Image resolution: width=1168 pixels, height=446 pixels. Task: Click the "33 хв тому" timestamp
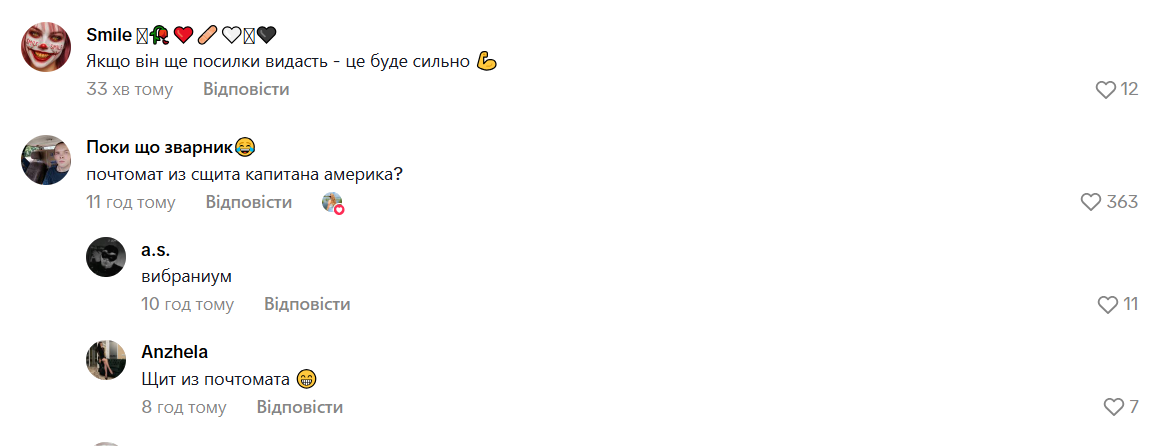(130, 89)
